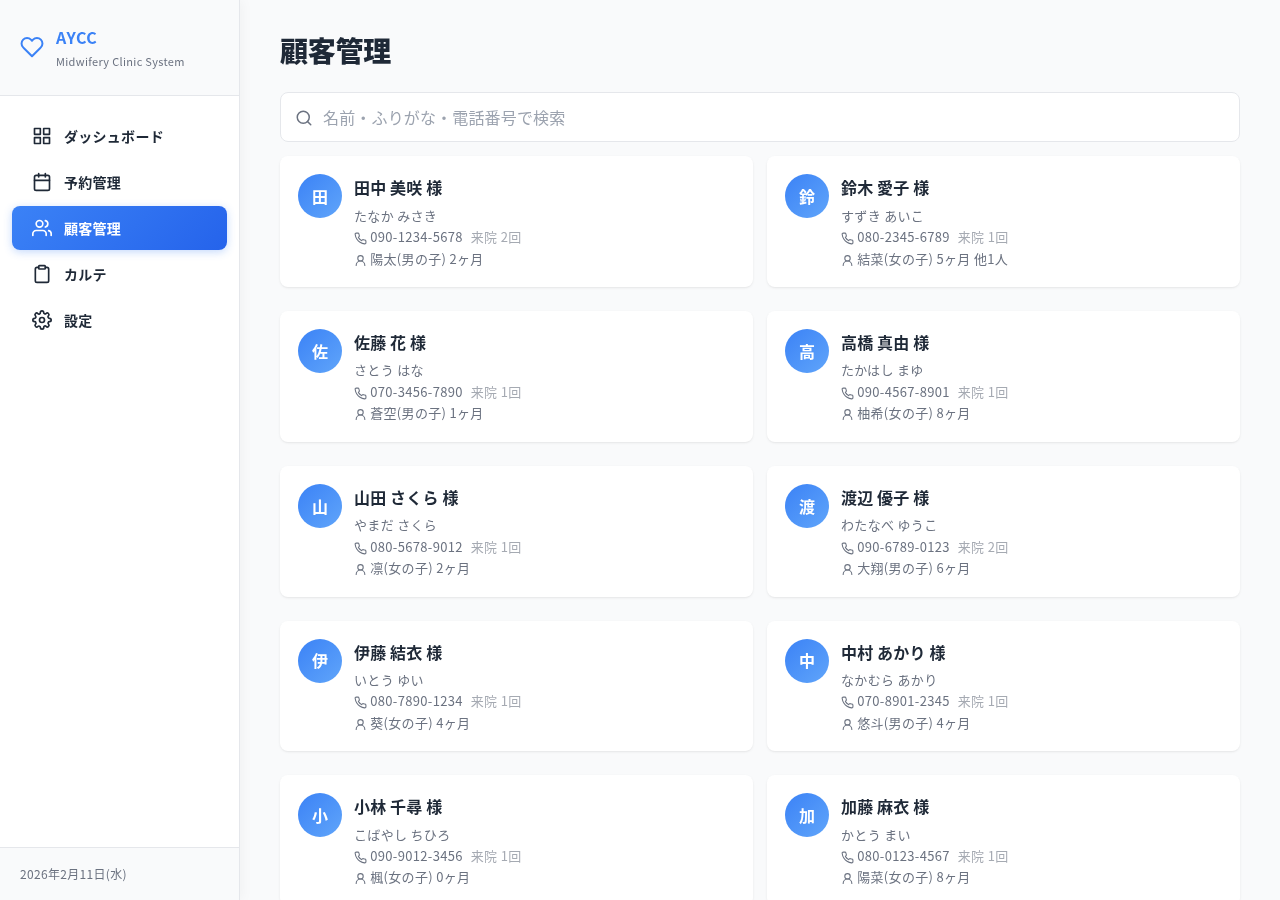Click the clipboard icon next to カルテ
This screenshot has height=900, width=1280.
40,273
